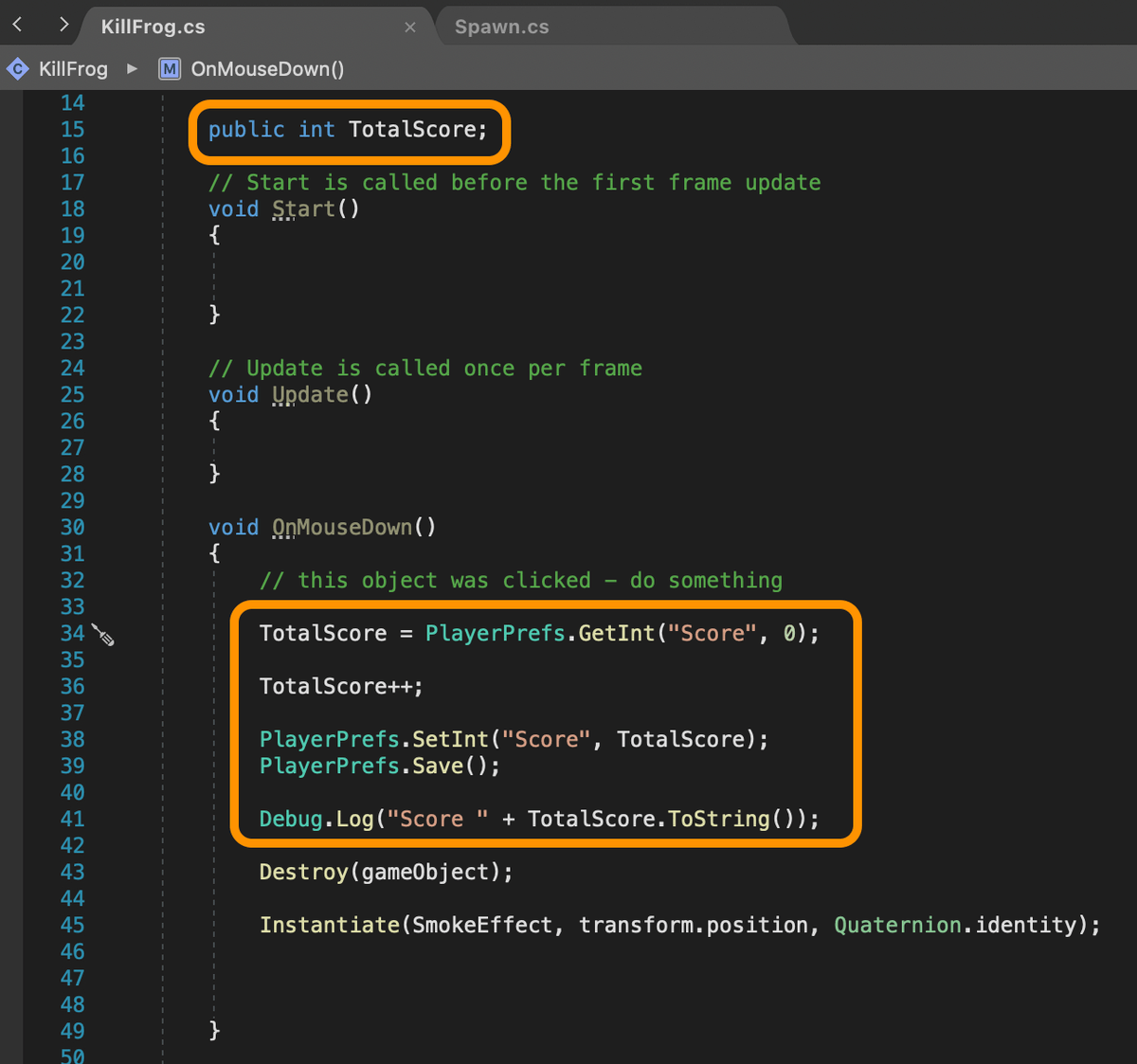Screen dimensions: 1137x1064
Task: Click the KillFrog class icon in breadcrumb
Action: click(18, 69)
